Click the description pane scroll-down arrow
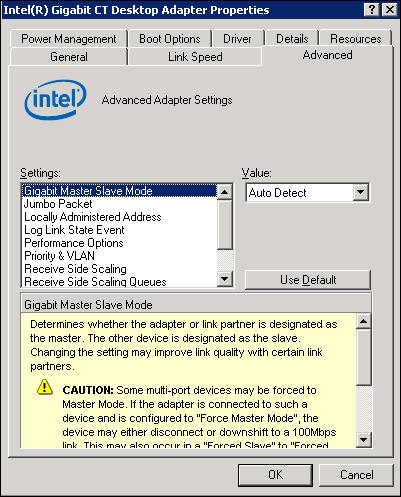Image resolution: width=401 pixels, height=497 pixels. click(364, 440)
